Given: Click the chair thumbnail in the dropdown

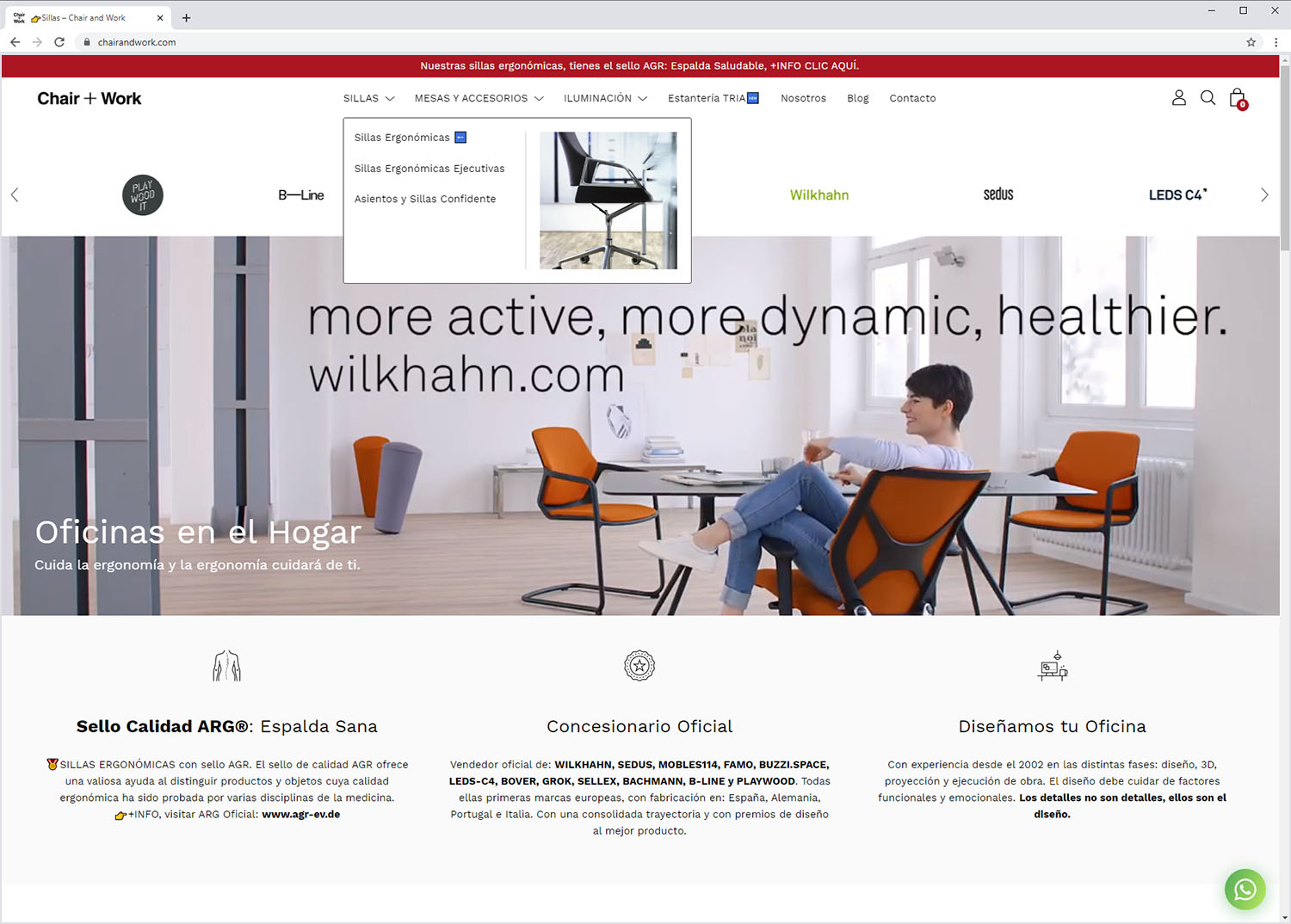Looking at the screenshot, I should (x=608, y=200).
